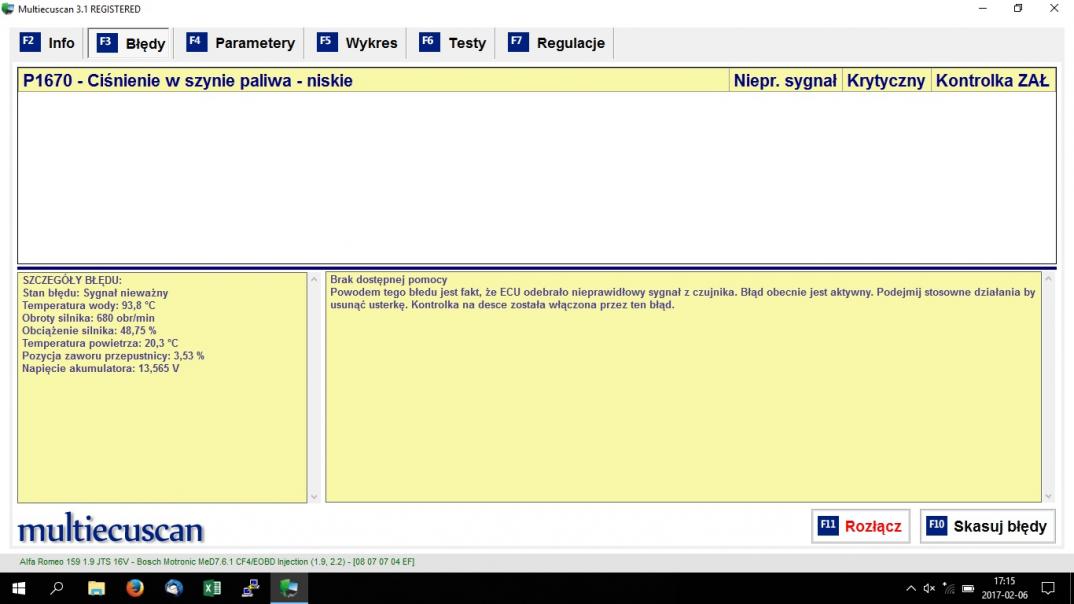Open the Windows Start menu
The width and height of the screenshot is (1074, 604).
coord(18,588)
